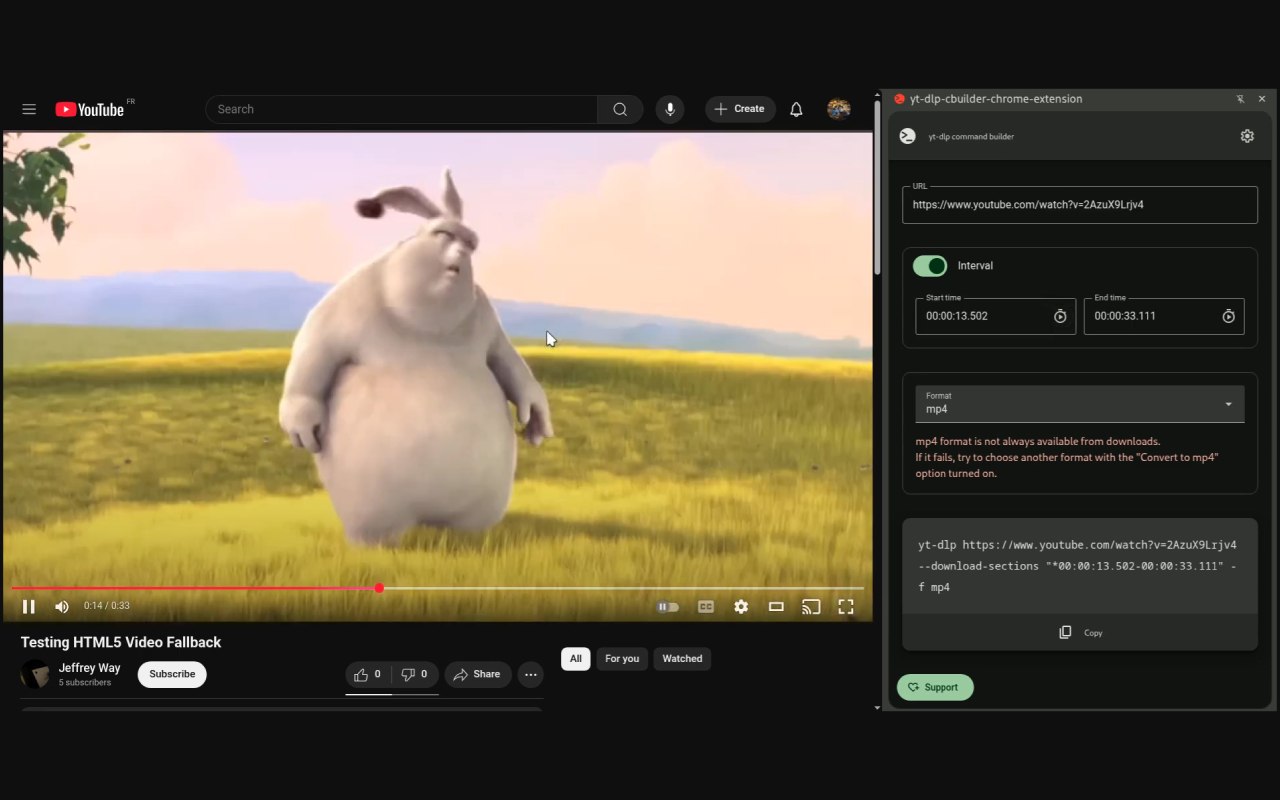Open the player settings gear
Image resolution: width=1280 pixels, height=800 pixels.
(741, 606)
